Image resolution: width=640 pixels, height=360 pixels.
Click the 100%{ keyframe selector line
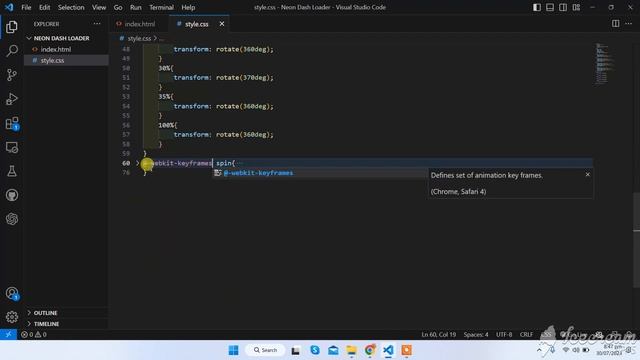tap(168, 125)
